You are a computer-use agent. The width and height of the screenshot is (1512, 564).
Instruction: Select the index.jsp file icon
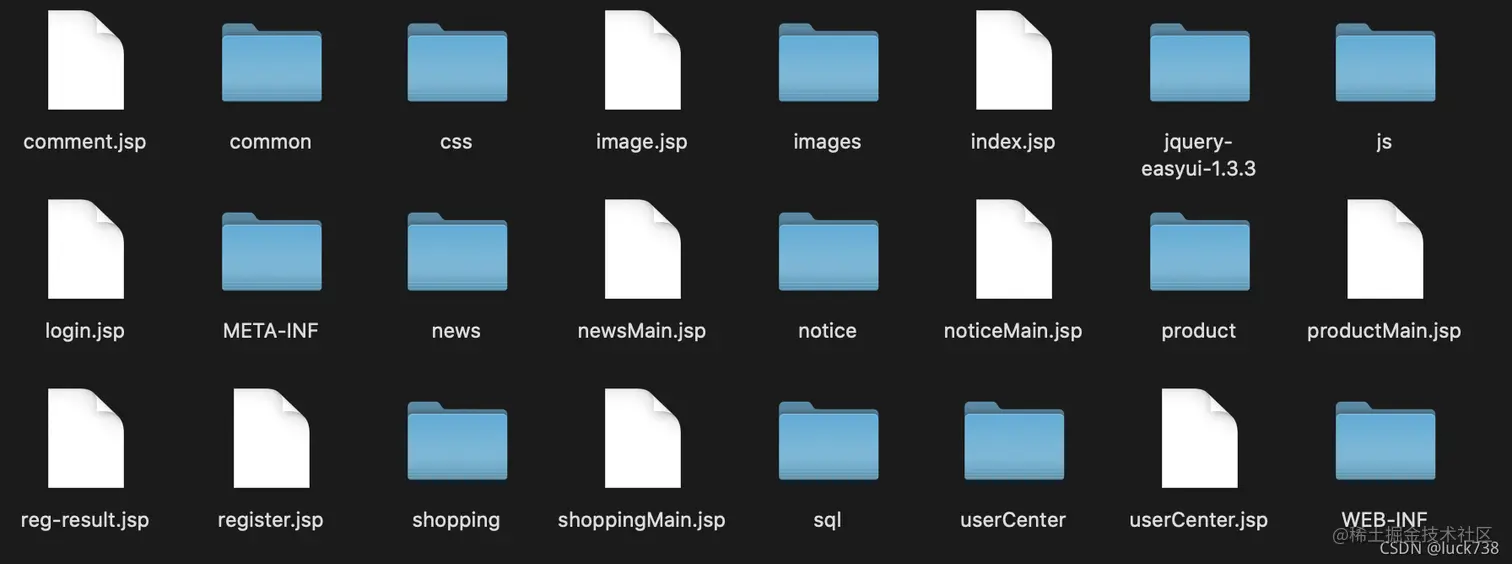pyautogui.click(x=1013, y=60)
